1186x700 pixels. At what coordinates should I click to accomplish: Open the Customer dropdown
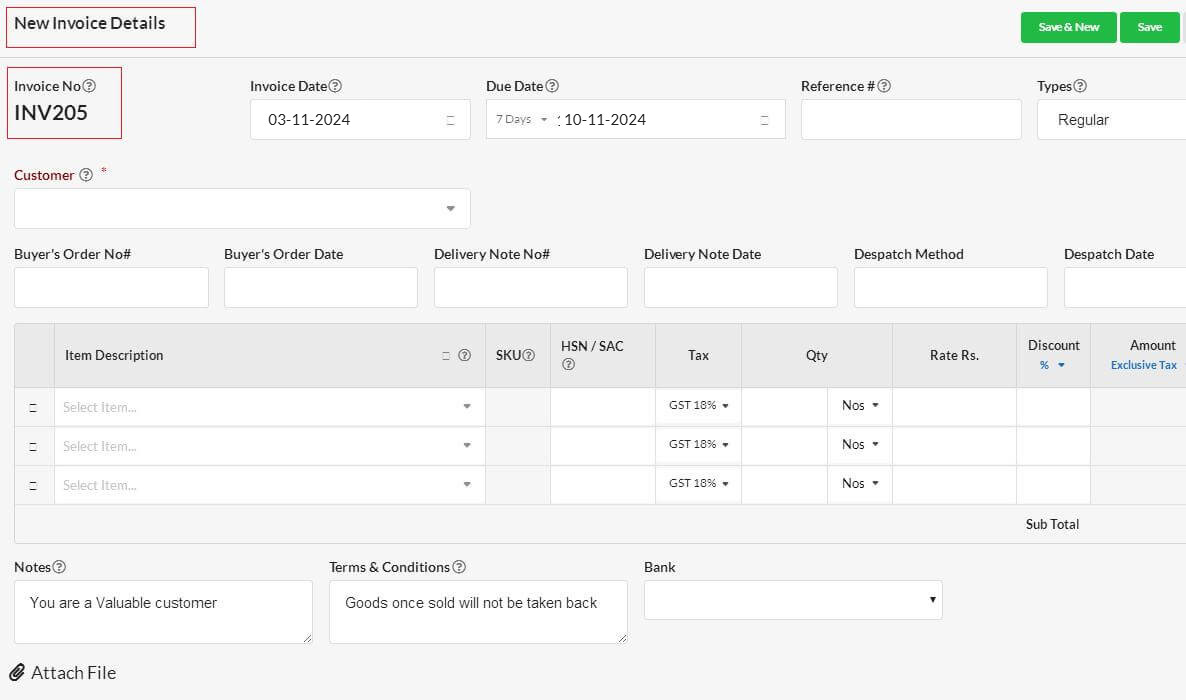click(x=242, y=208)
